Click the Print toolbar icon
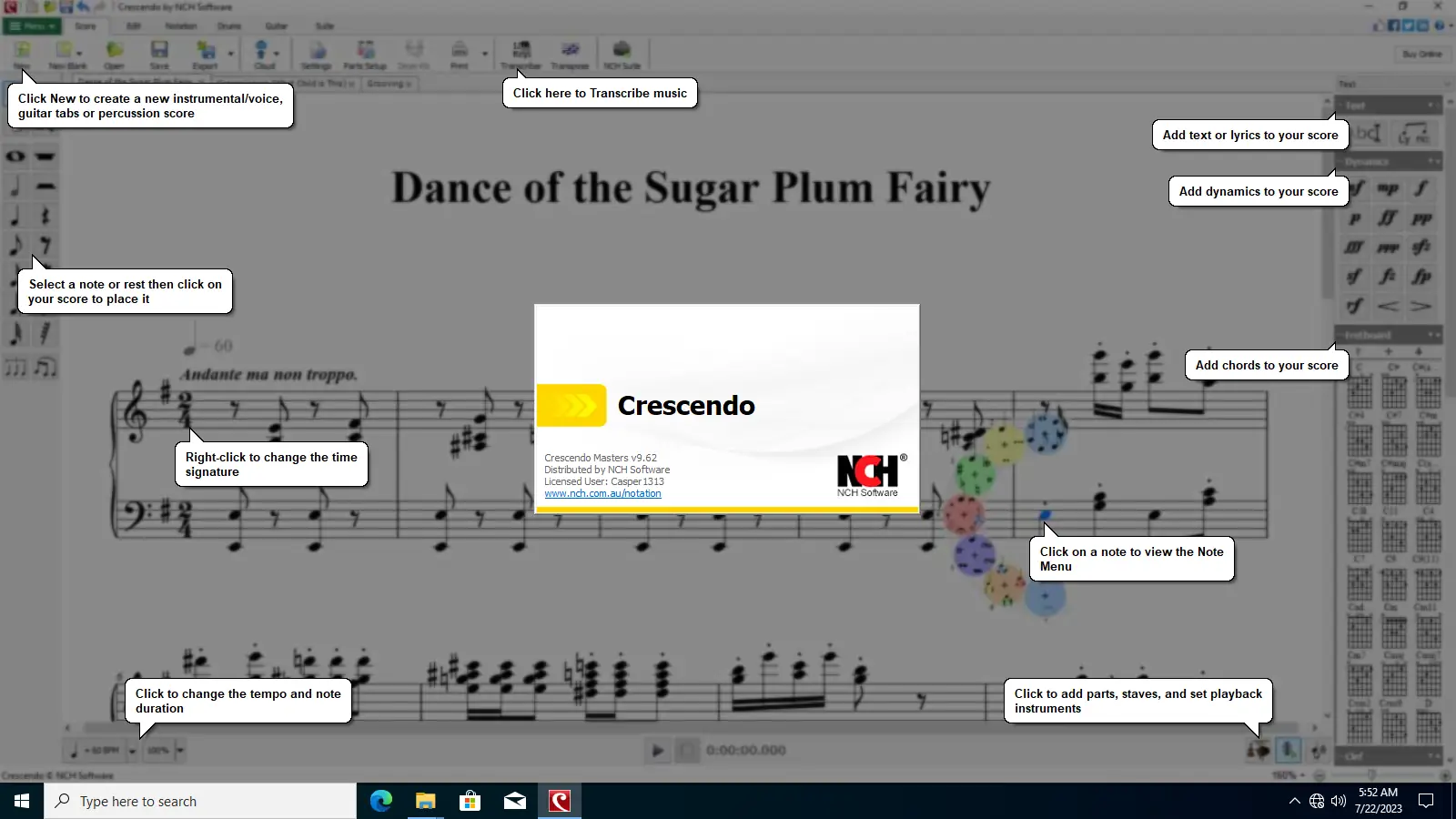 460,53
